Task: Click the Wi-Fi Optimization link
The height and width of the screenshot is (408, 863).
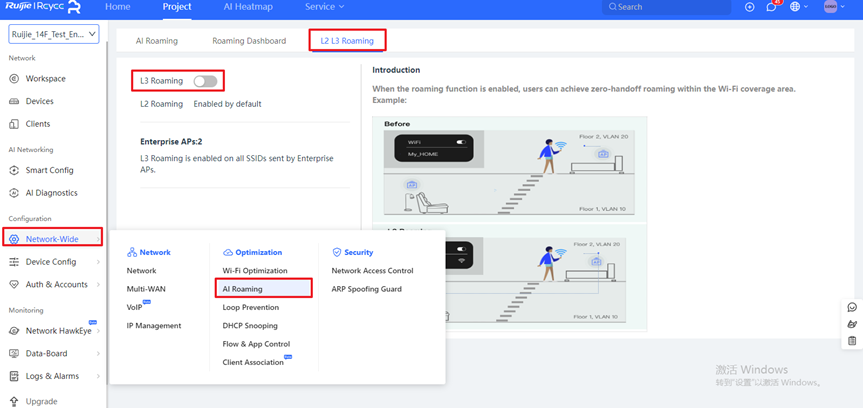Action: coord(255,271)
